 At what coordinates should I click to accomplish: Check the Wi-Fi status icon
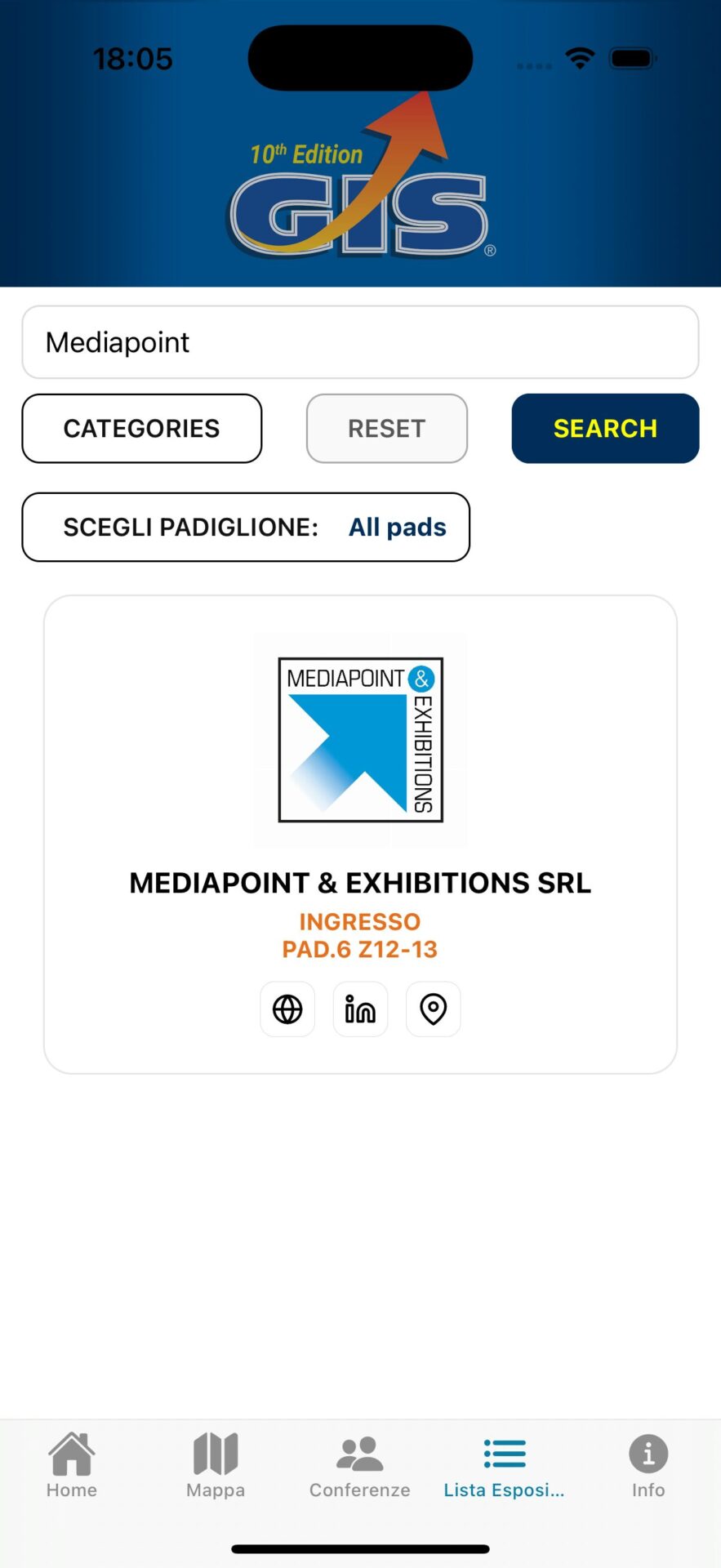pos(580,59)
